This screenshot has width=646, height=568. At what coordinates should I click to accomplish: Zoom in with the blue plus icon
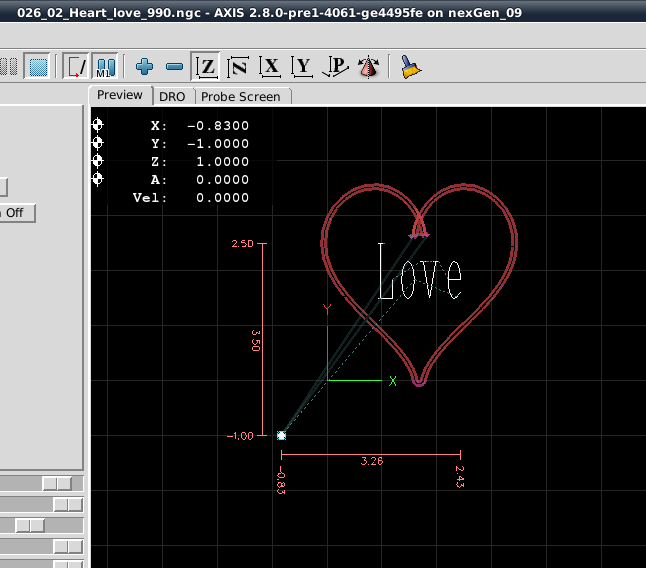point(145,67)
